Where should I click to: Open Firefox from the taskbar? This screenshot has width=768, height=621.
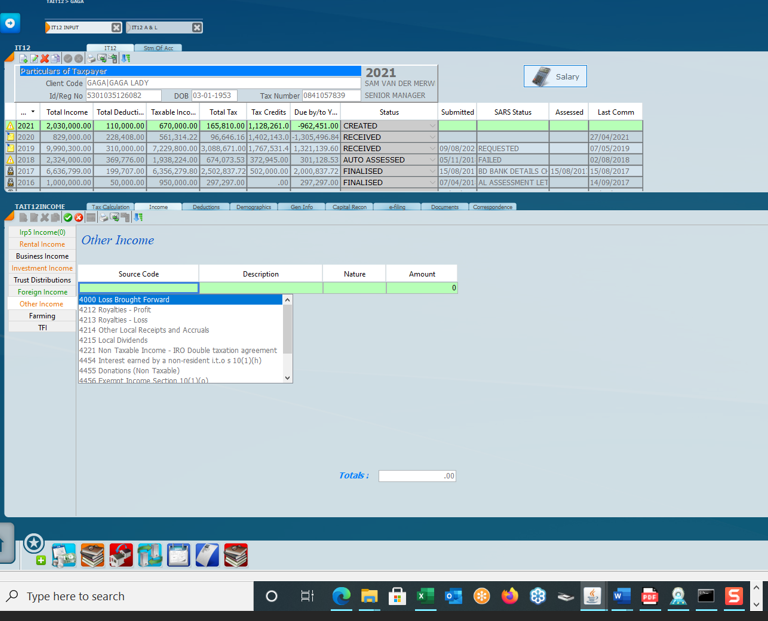[509, 596]
